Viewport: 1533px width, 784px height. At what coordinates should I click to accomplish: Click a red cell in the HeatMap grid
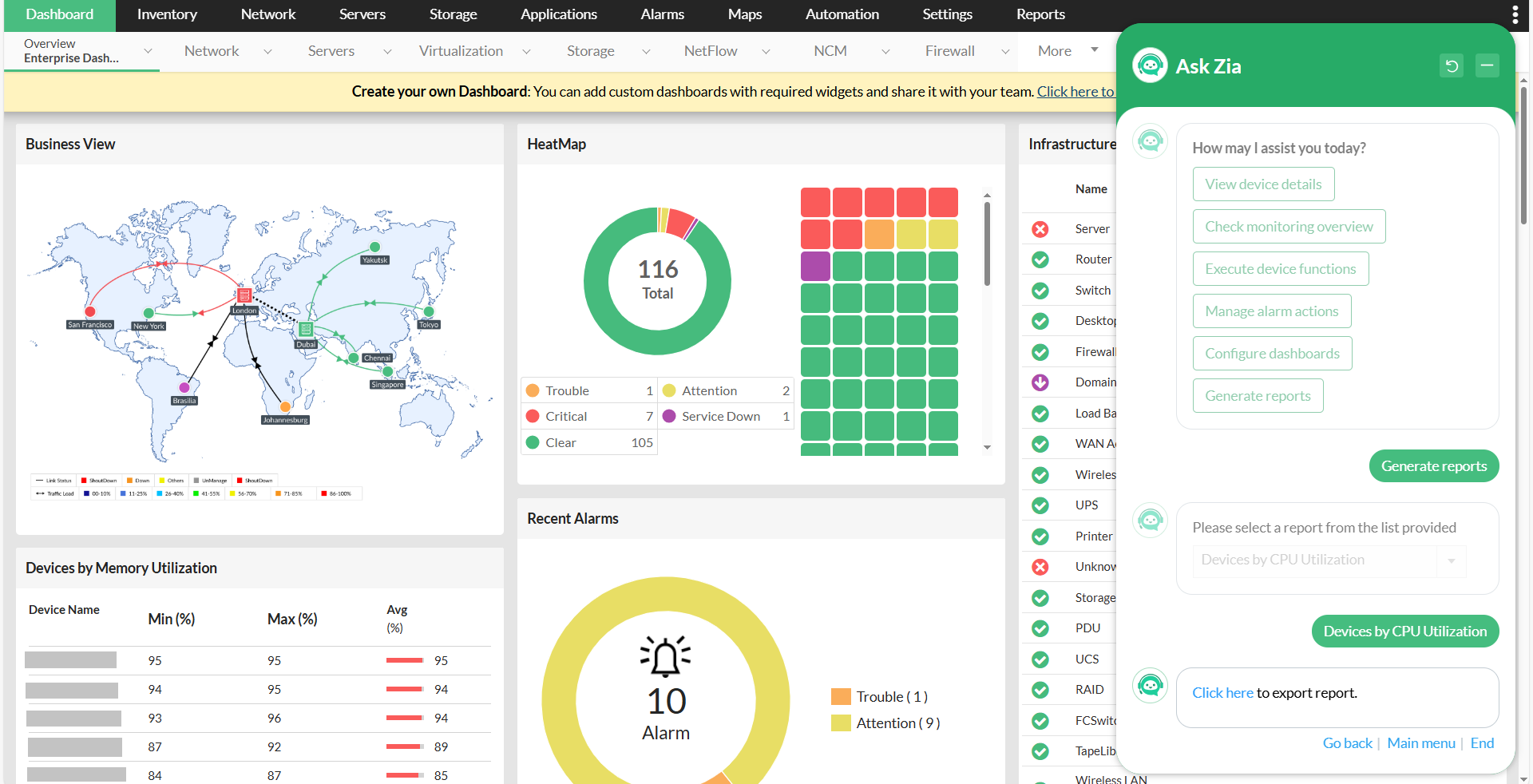816,202
